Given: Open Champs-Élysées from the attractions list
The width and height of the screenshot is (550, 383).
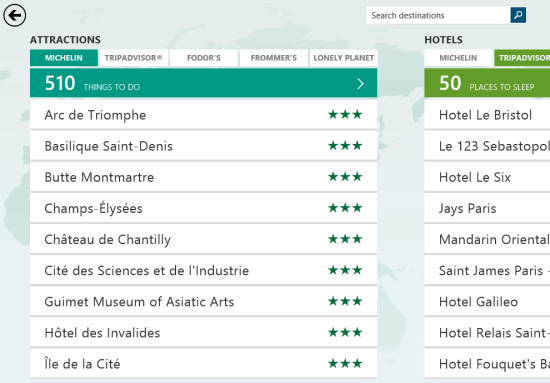Looking at the screenshot, I should (203, 208).
